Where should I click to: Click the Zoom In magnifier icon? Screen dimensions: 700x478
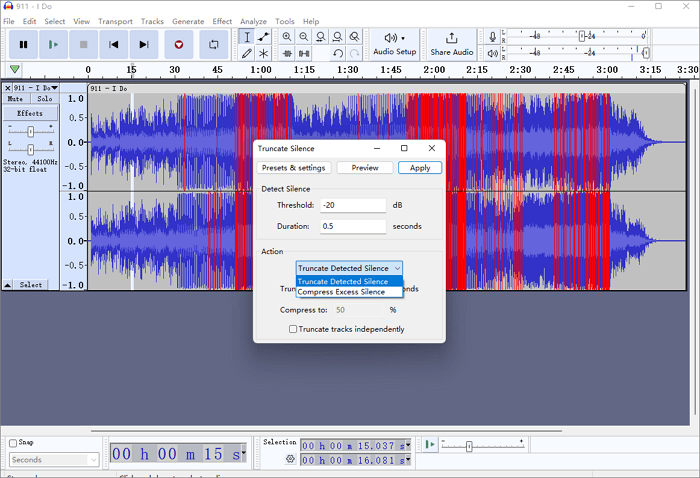point(287,37)
